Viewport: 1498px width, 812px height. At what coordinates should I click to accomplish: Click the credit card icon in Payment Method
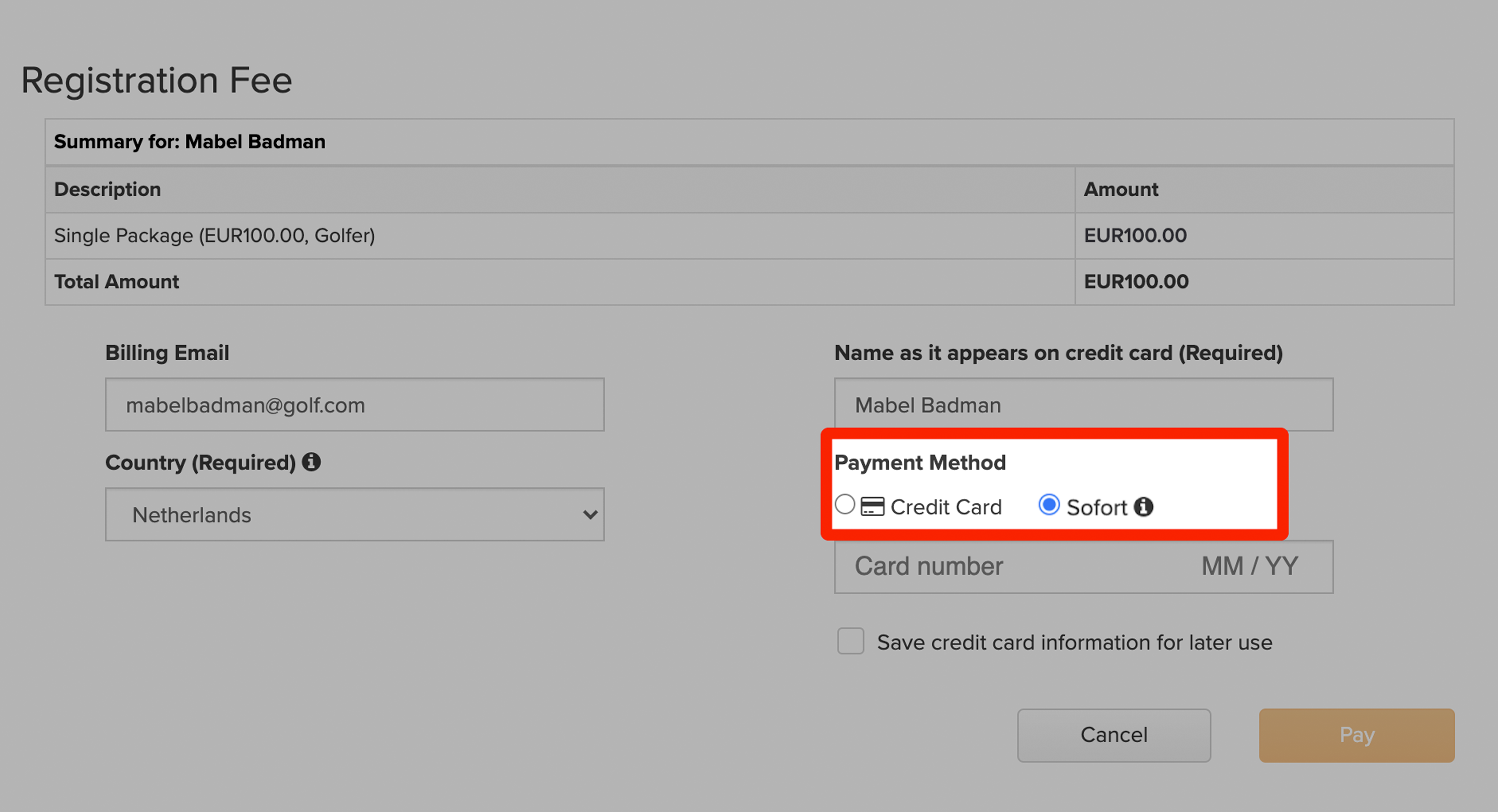[x=873, y=507]
